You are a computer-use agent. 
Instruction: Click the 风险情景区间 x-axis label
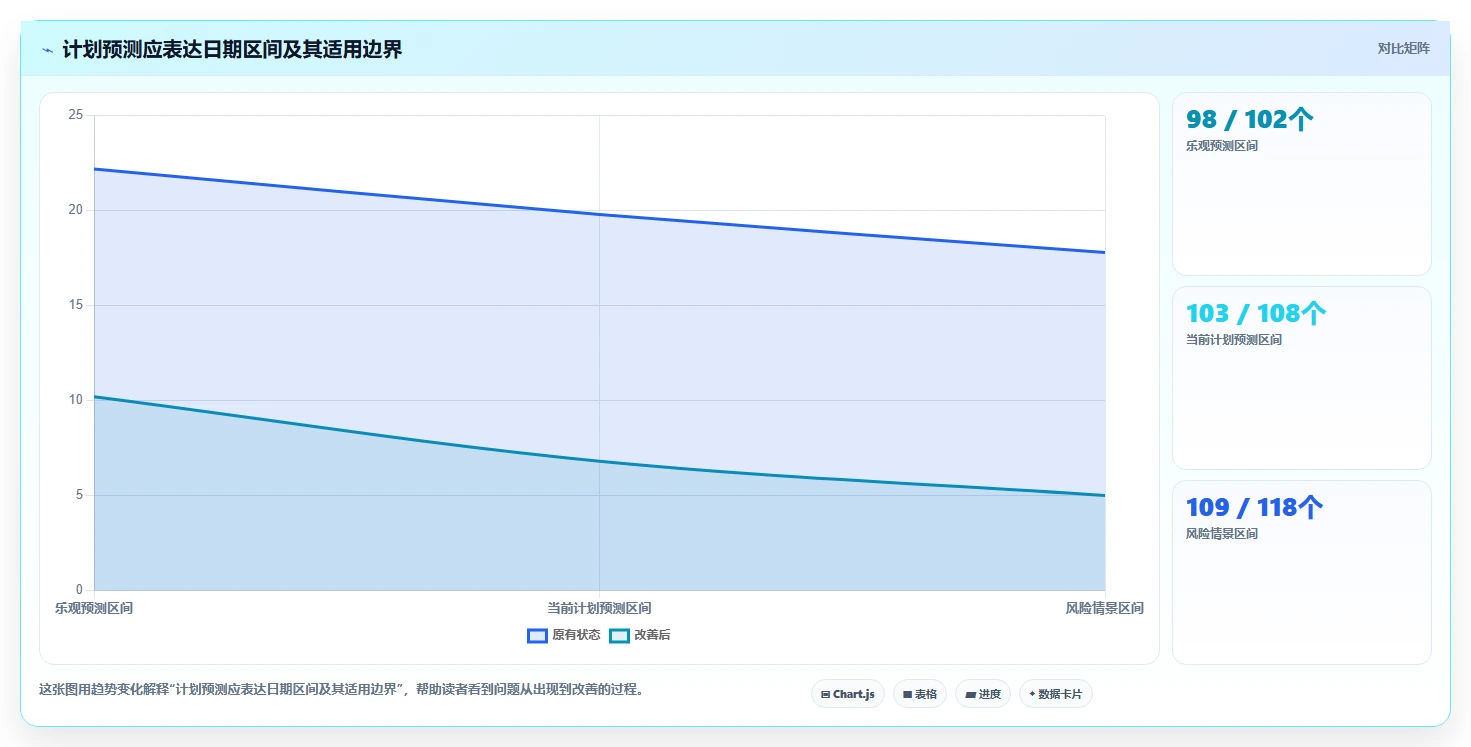click(x=1104, y=608)
